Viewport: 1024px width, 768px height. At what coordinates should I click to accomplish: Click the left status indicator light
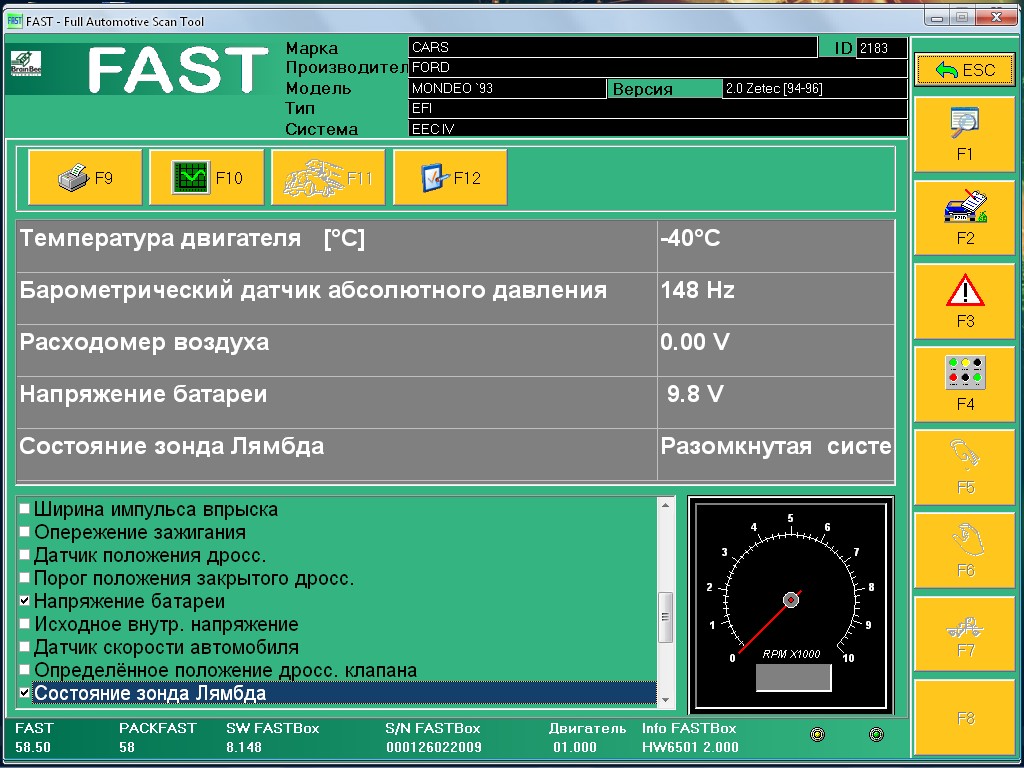(x=817, y=735)
